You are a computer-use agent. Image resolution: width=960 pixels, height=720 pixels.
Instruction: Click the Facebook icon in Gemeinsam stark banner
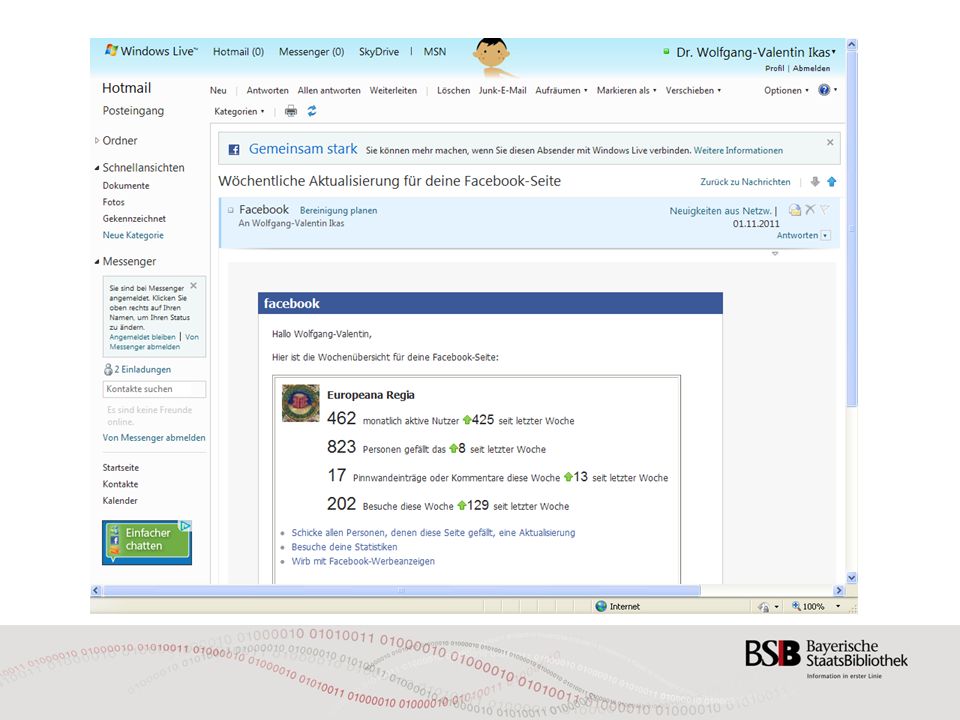234,149
